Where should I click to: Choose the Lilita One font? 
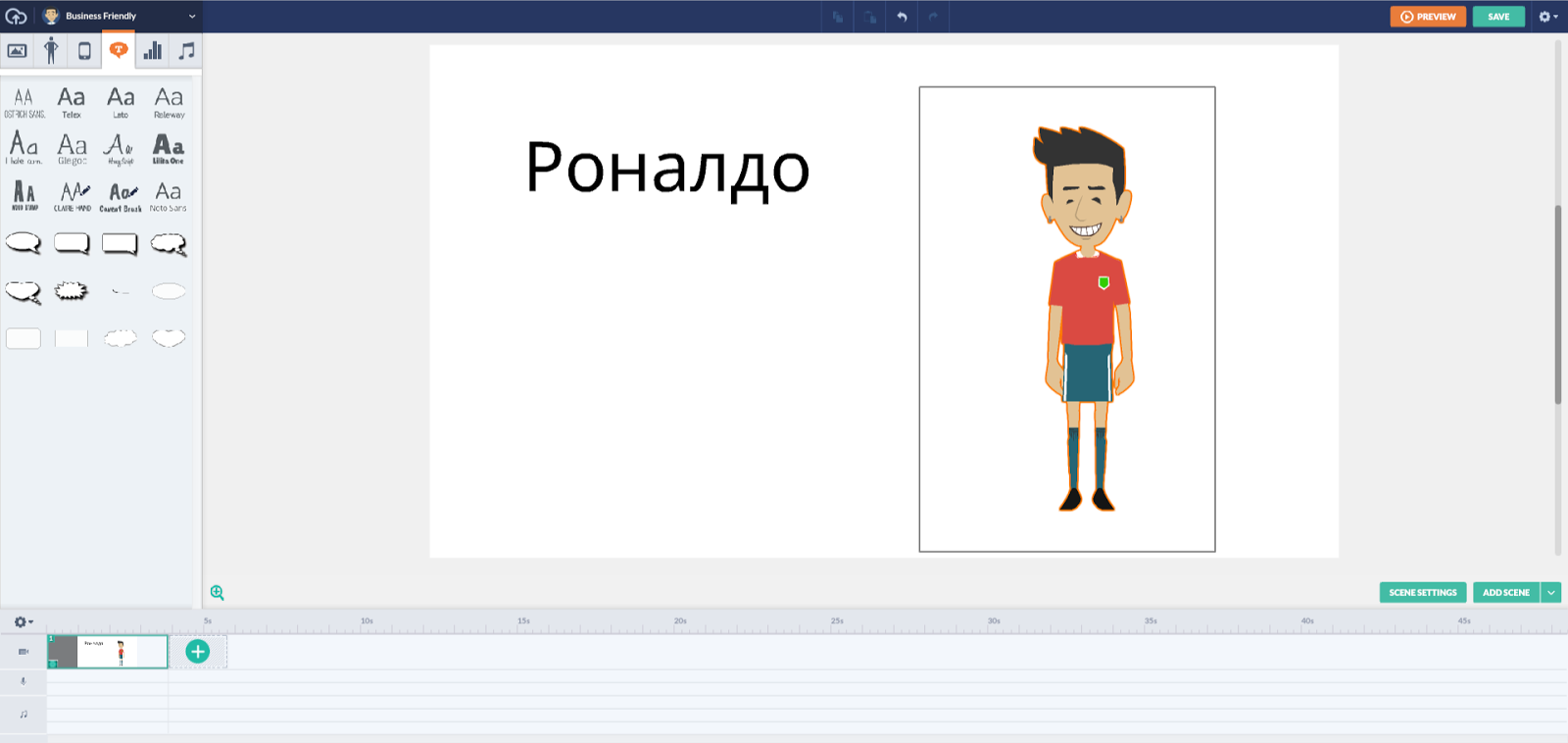(169, 149)
